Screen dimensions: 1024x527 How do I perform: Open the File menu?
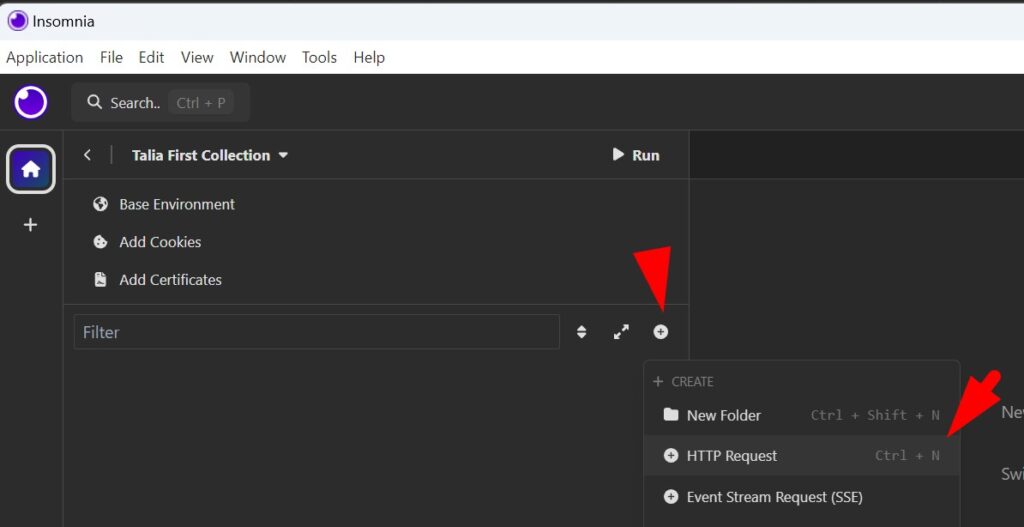[x=111, y=57]
